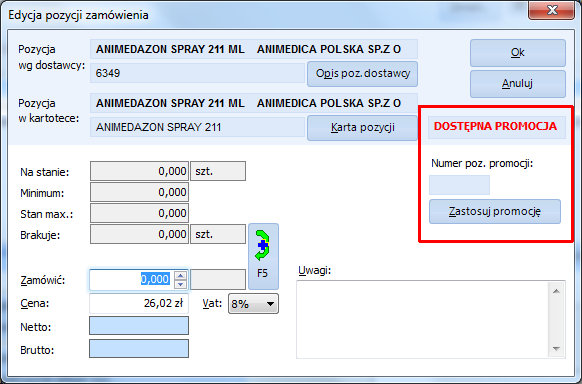Screen dimensions: 582x384
Task: Click the green arrow F5 button
Action: (x=263, y=256)
